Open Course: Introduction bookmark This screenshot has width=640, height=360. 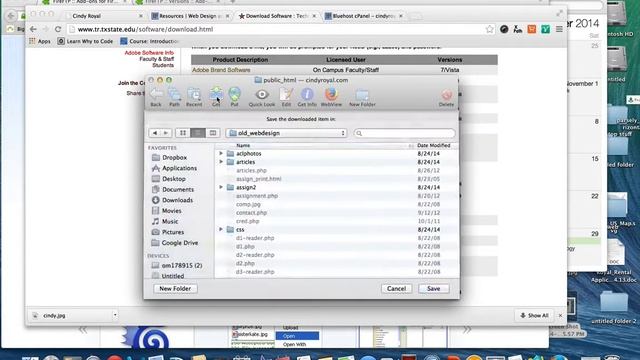149,41
